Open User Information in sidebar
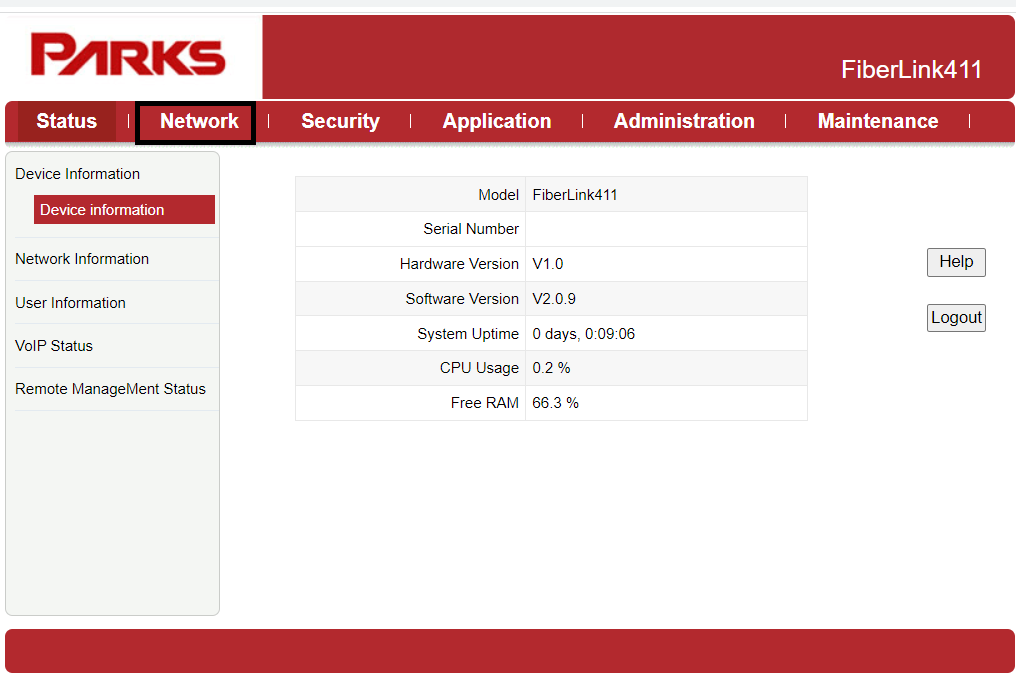This screenshot has width=1016, height=680. [x=71, y=303]
